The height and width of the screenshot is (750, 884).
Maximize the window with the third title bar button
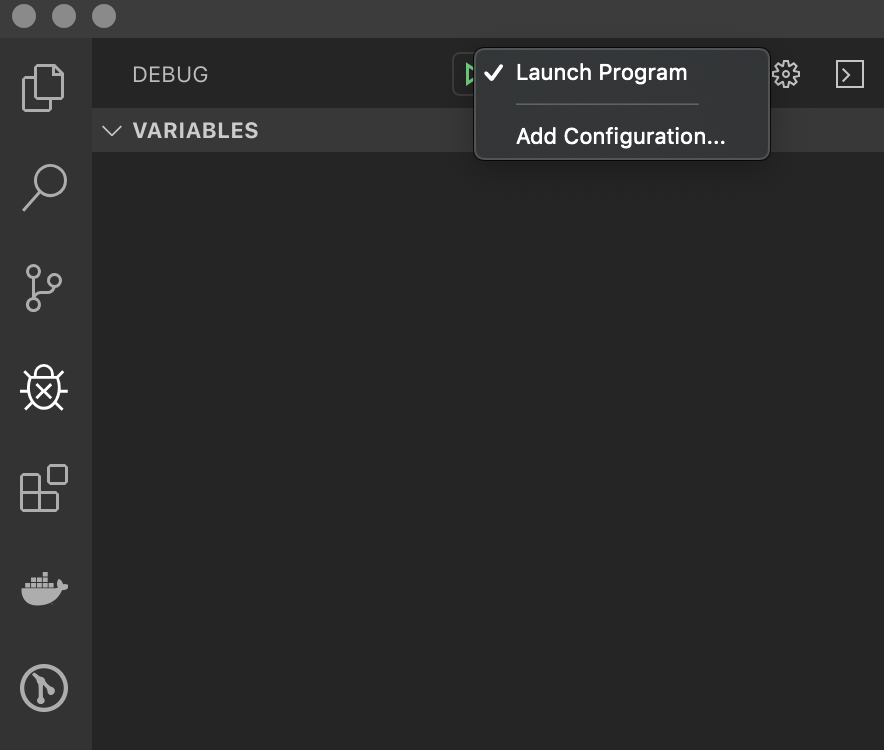pyautogui.click(x=103, y=17)
